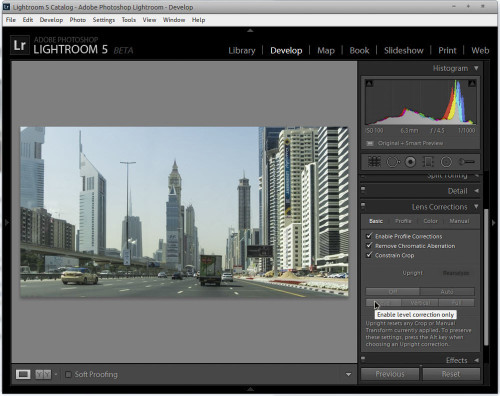Image resolution: width=500 pixels, height=396 pixels.
Task: Select the Profile lens corrections tab
Action: (x=403, y=221)
